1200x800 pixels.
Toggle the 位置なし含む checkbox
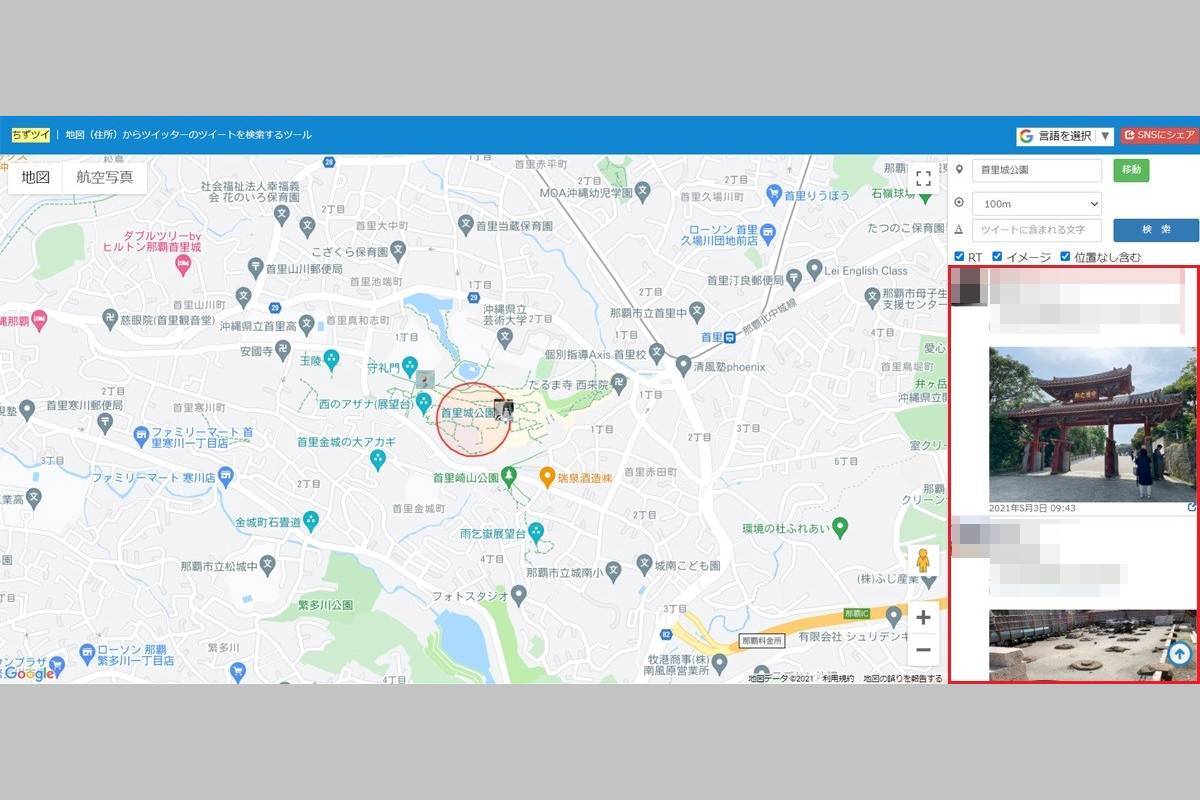click(1065, 257)
